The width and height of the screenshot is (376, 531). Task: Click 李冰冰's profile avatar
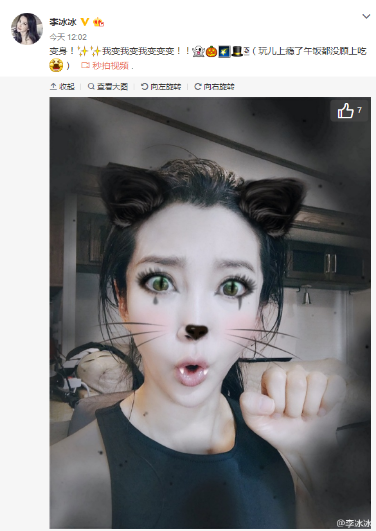coord(27,29)
